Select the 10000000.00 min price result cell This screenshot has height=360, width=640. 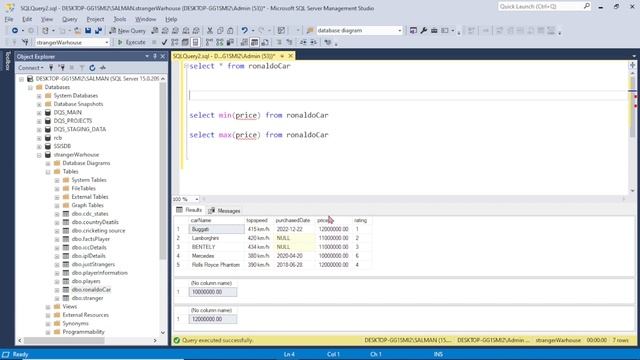213,292
